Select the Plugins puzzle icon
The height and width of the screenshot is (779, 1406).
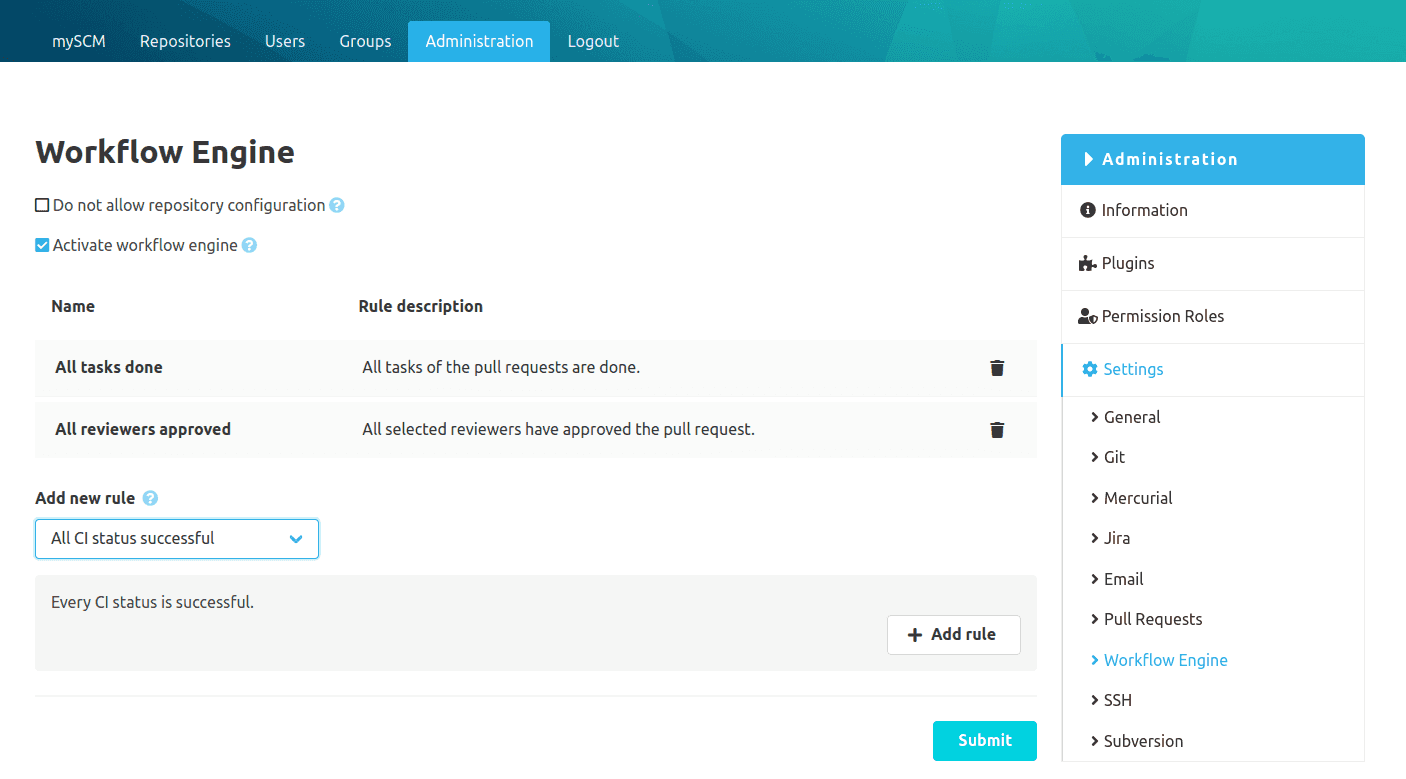click(x=1086, y=263)
